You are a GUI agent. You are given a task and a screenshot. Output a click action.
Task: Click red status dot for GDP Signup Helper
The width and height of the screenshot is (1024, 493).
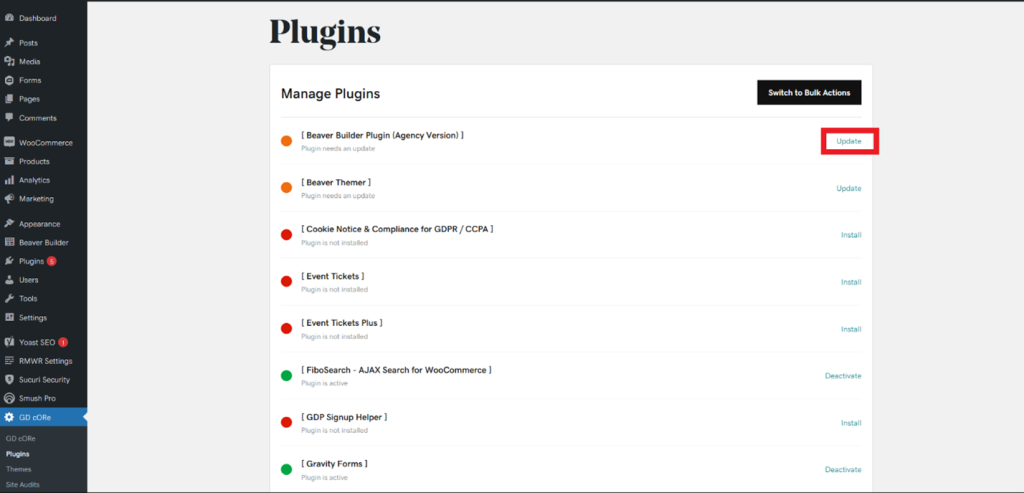(286, 423)
